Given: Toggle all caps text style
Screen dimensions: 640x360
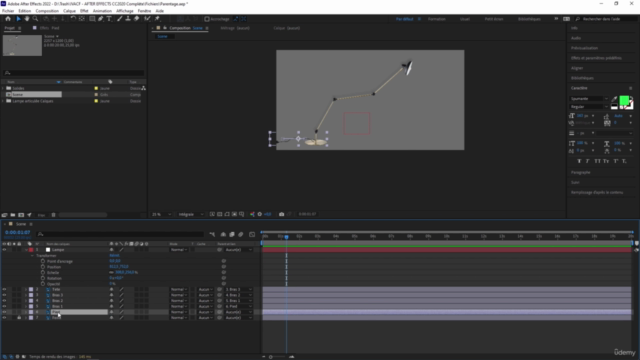Looking at the screenshot, I should coord(597,161).
